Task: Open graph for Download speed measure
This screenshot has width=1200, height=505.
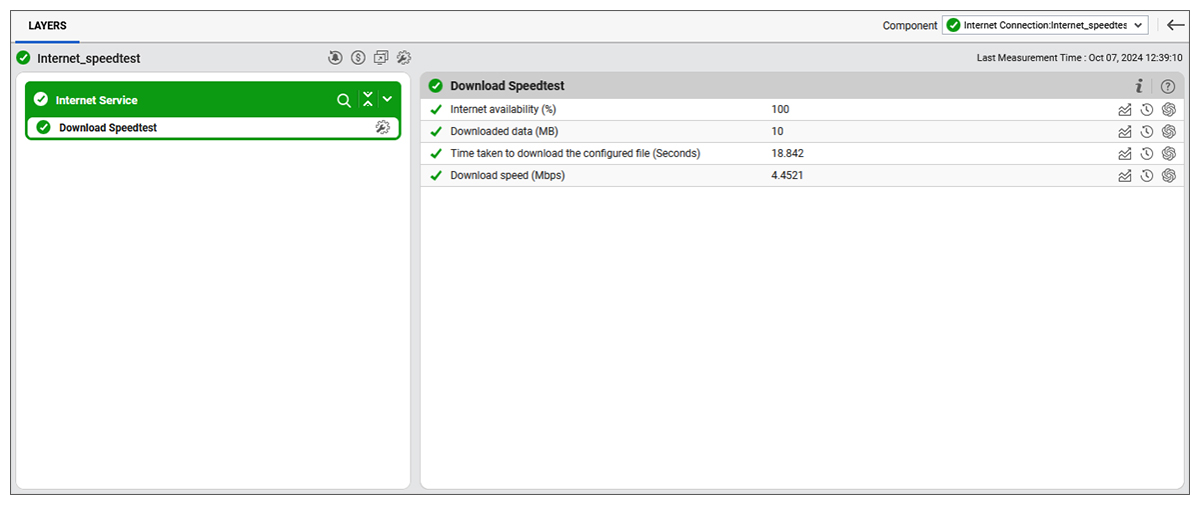Action: tap(1125, 176)
